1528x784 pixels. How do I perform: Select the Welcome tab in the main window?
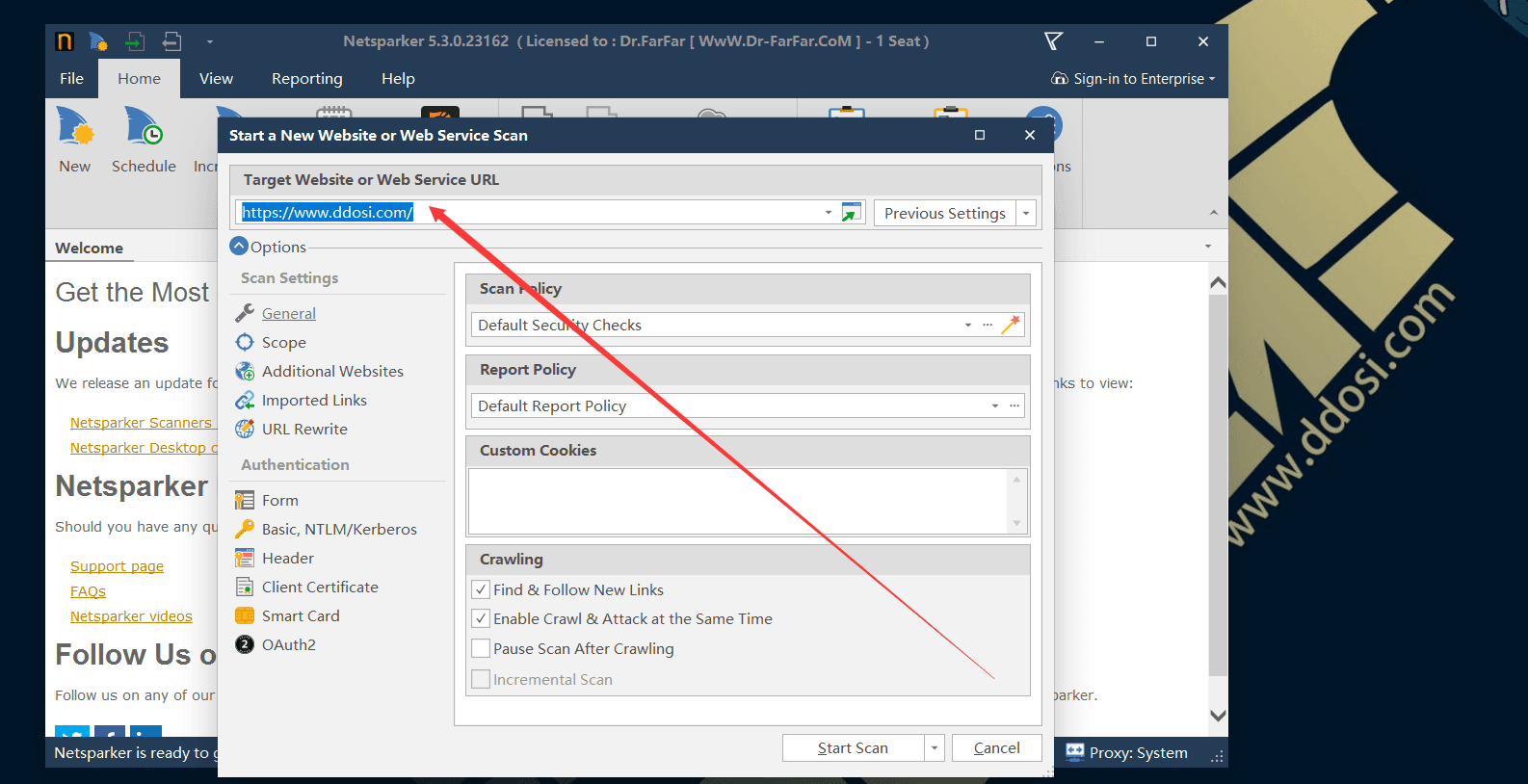tap(89, 248)
